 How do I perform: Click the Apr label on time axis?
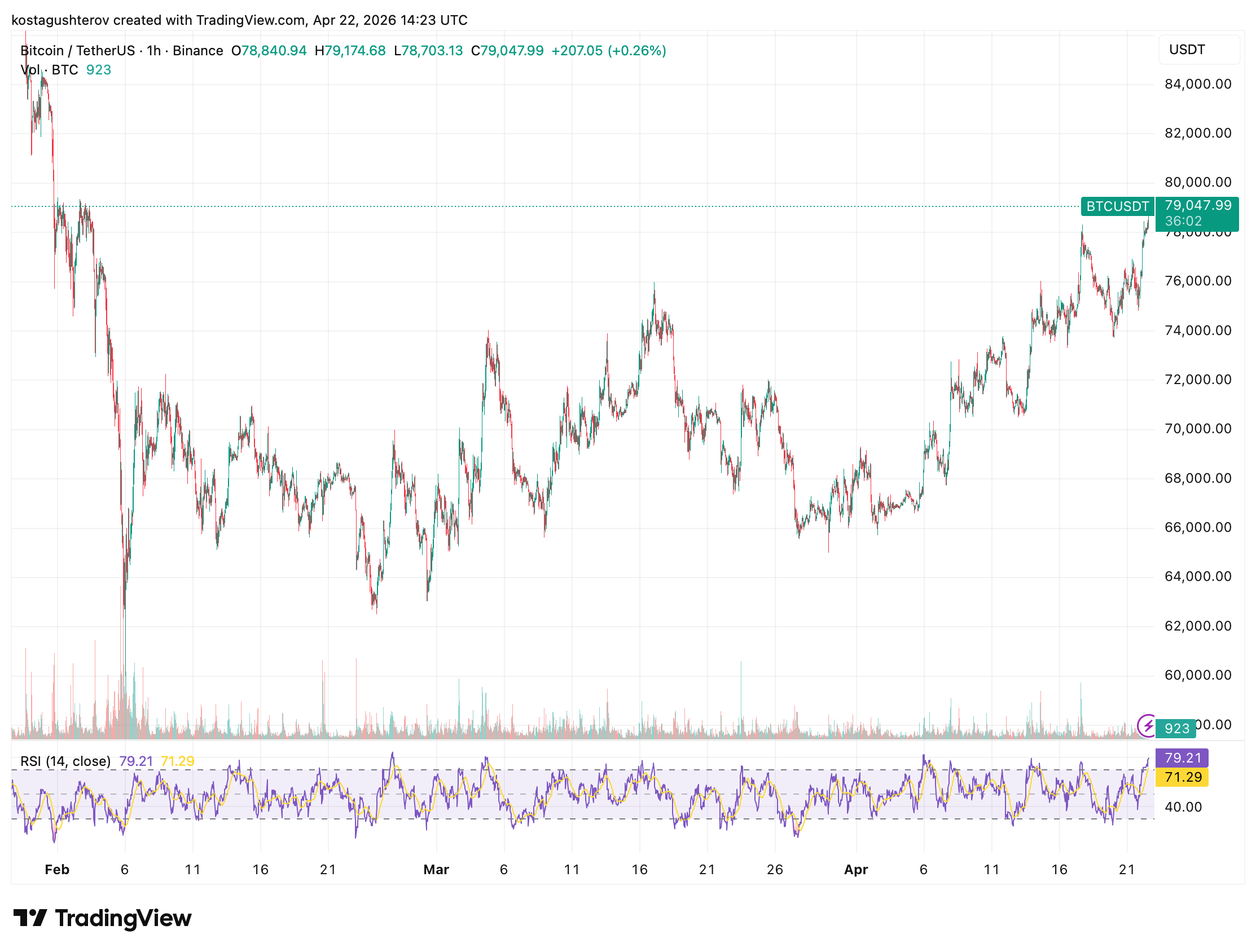click(856, 870)
